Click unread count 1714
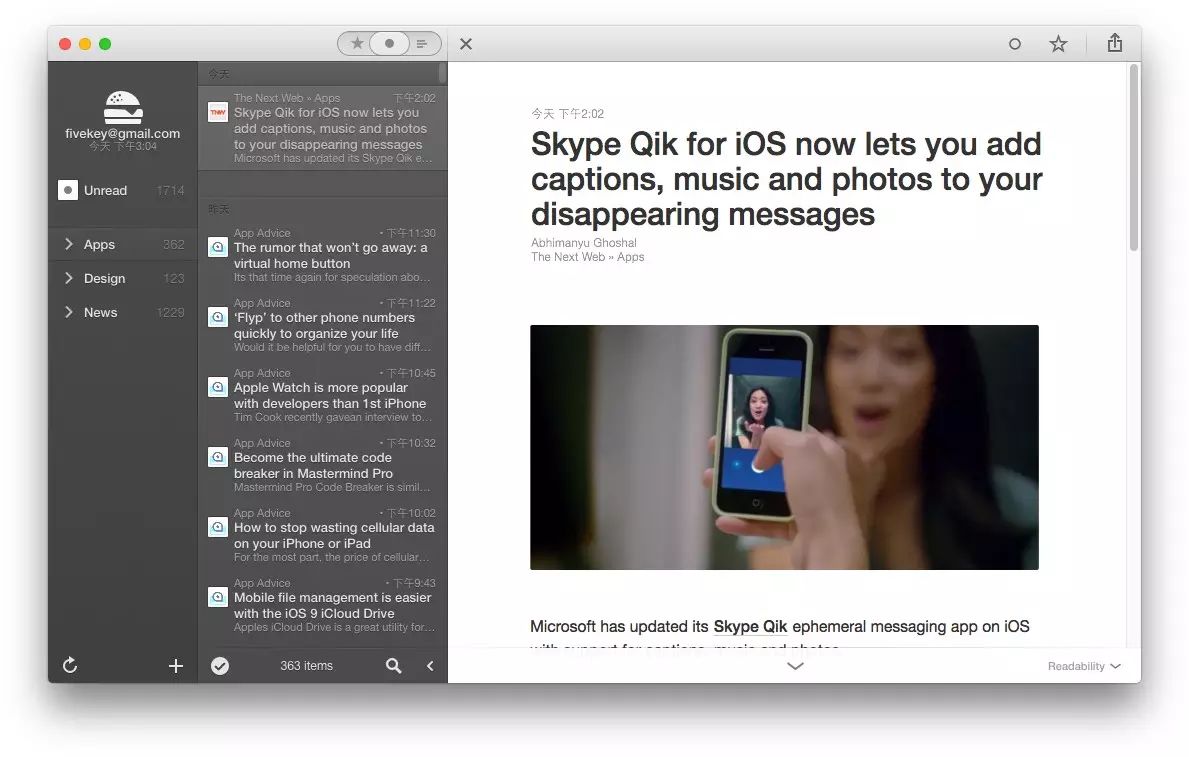The width and height of the screenshot is (1189, 757). [171, 190]
